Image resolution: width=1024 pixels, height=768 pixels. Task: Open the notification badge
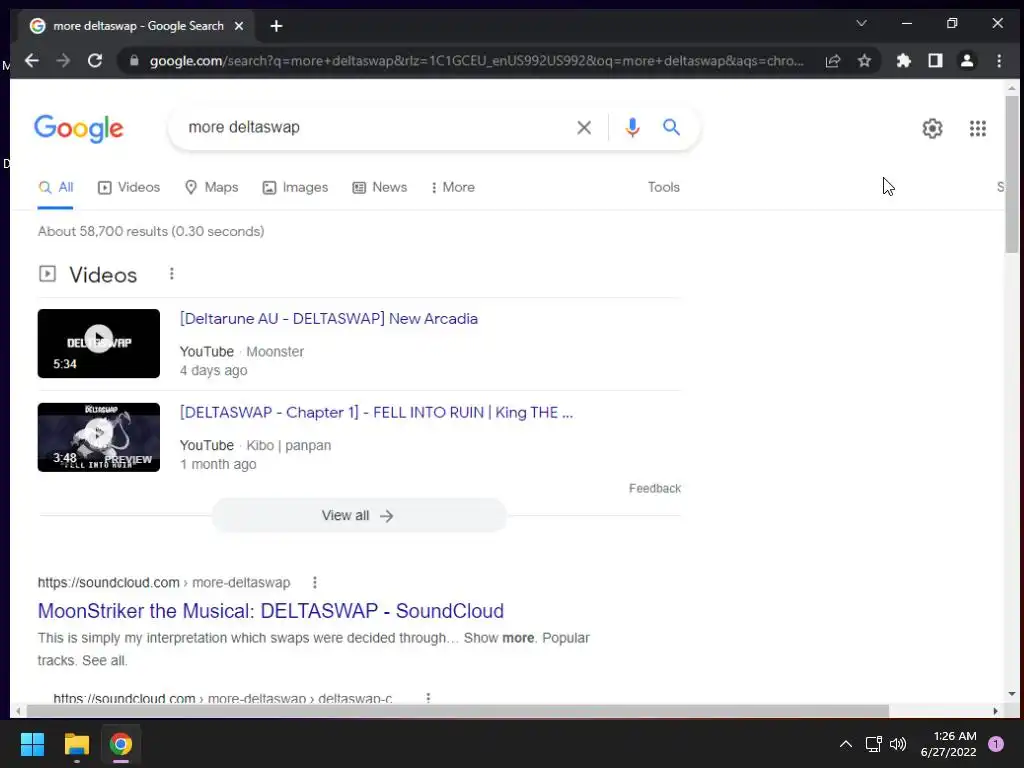tap(996, 744)
